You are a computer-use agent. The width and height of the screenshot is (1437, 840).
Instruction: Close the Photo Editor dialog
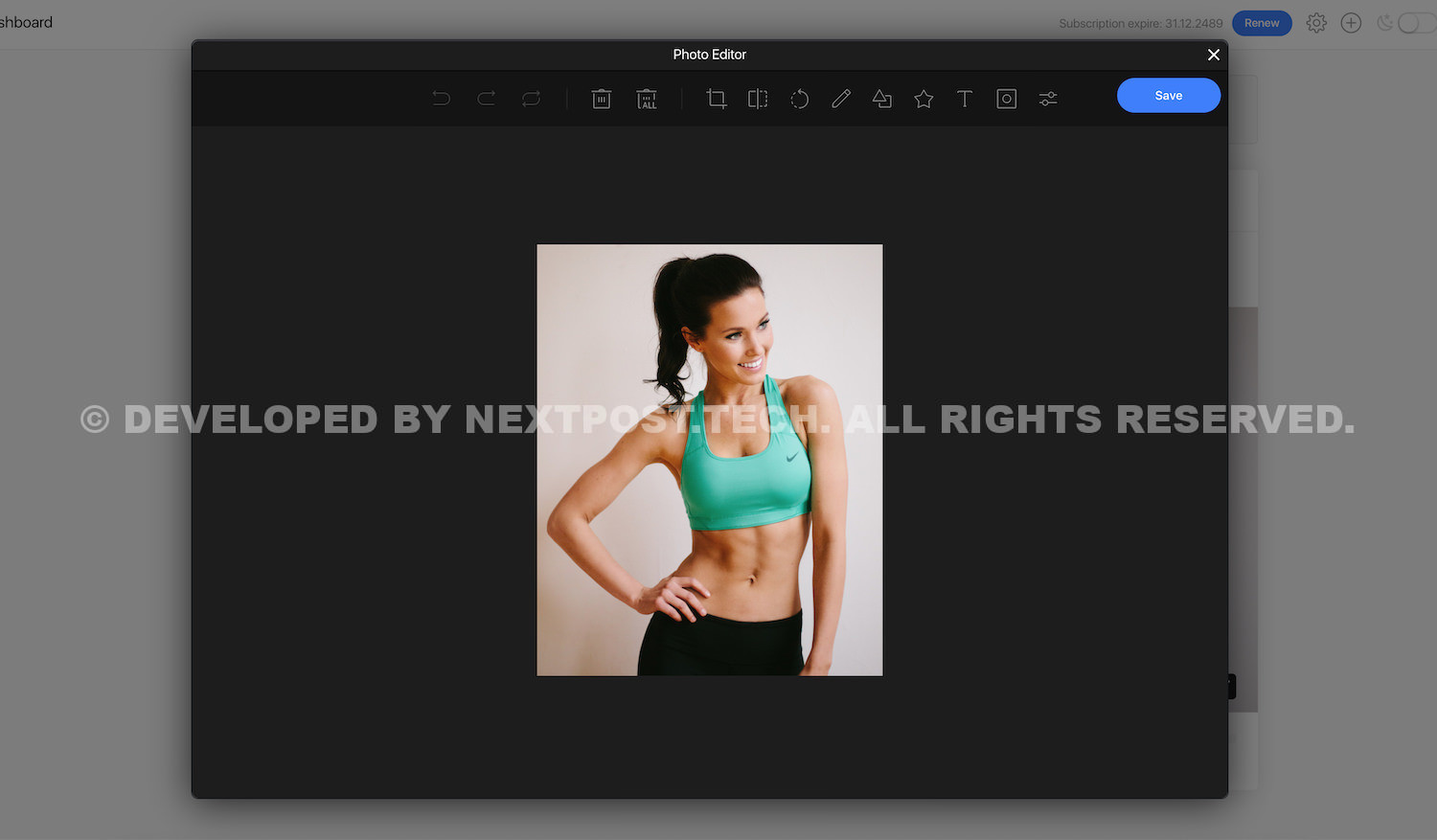[x=1214, y=55]
